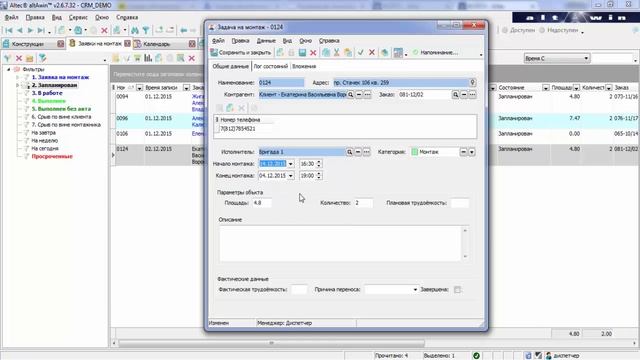Click green category color swatch
The image size is (640, 360).
[x=415, y=152]
